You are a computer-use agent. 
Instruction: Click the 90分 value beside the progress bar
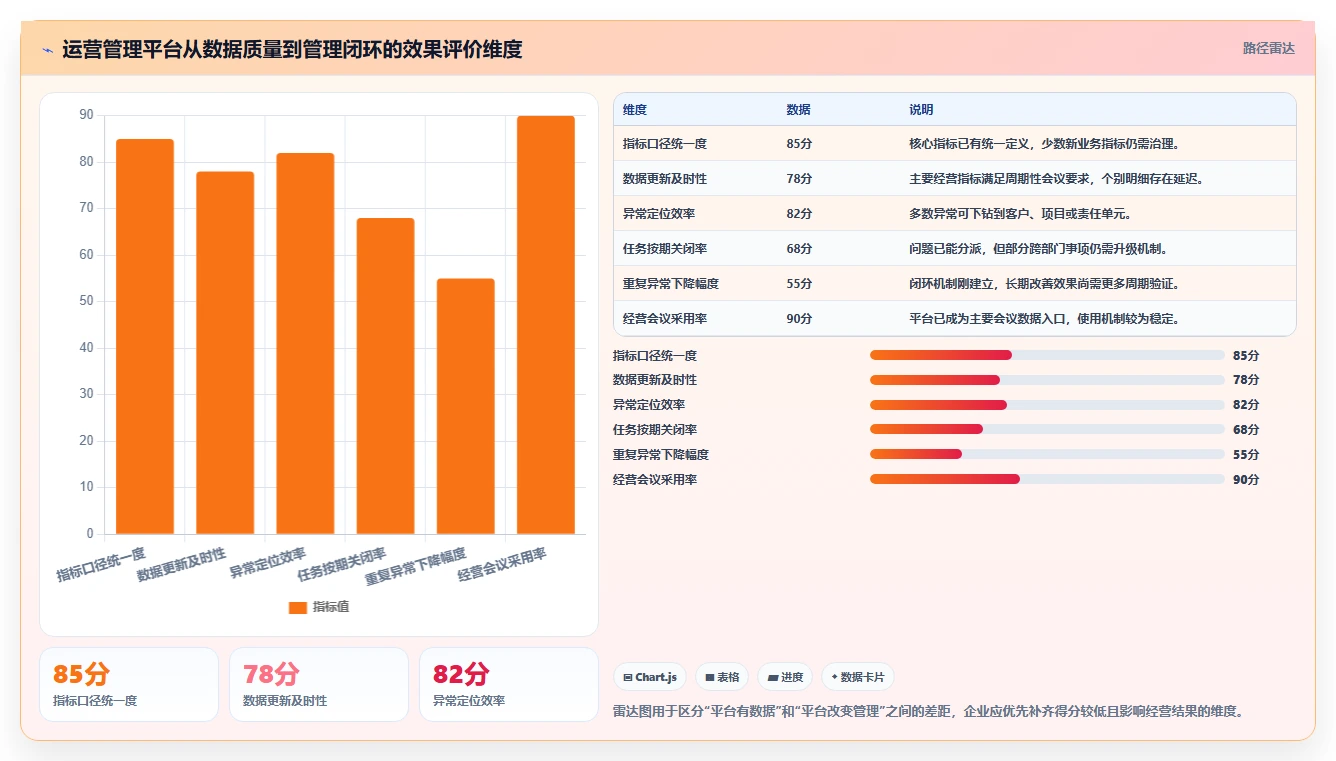coord(1246,479)
